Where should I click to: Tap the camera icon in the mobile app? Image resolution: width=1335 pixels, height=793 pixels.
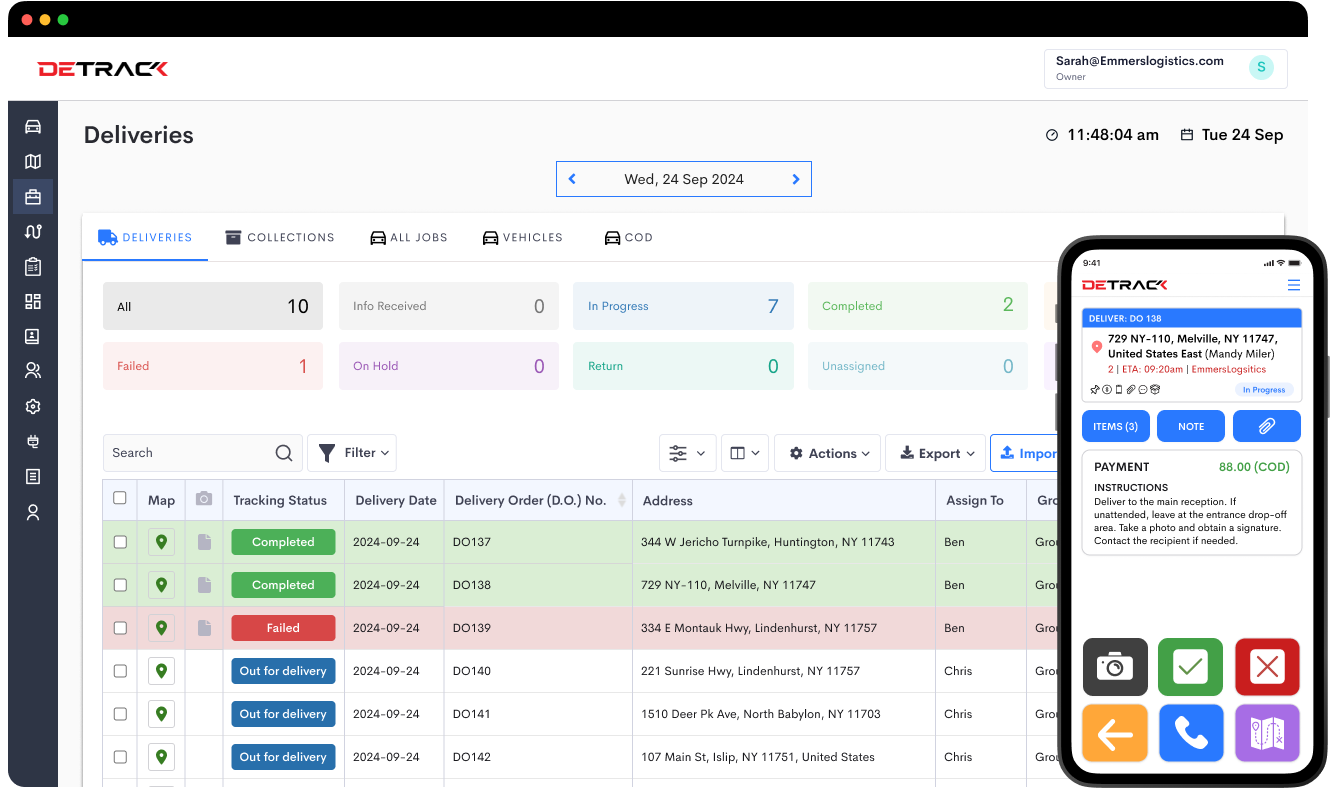pos(1115,667)
